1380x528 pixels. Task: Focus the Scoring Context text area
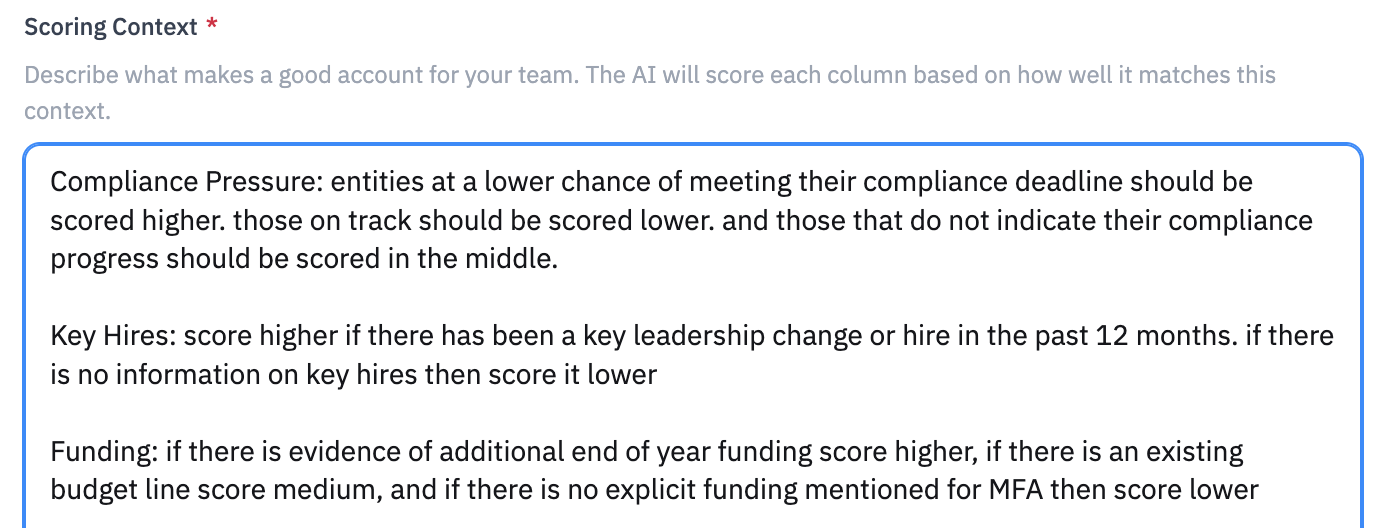click(692, 337)
